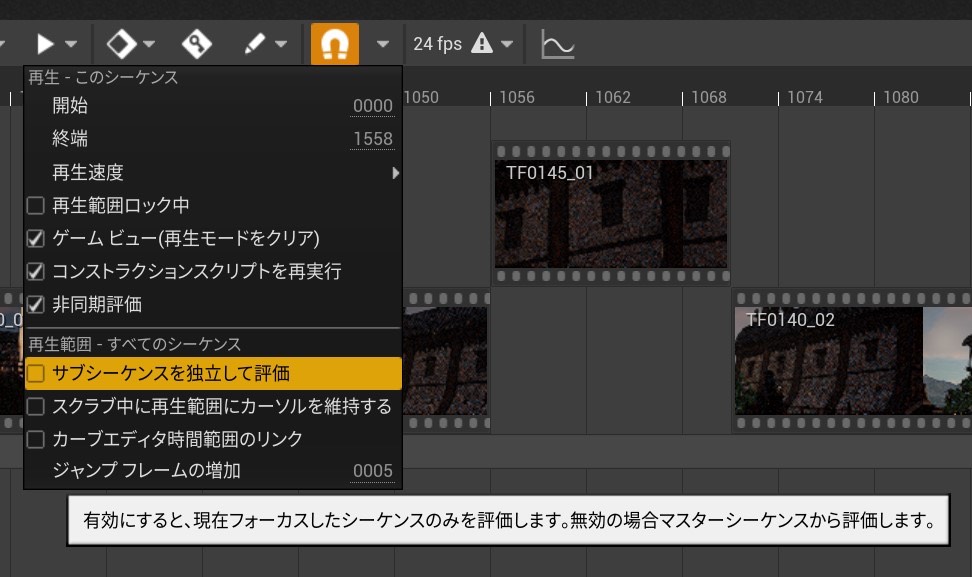Select the TF0145_01 shot clip
Viewport: 972px width, 577px height.
[611, 213]
